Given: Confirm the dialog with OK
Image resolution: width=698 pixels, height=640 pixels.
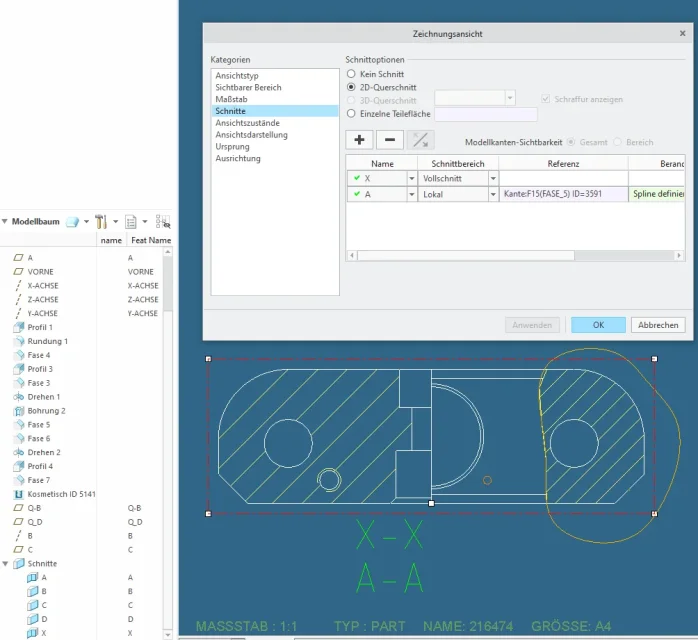Looking at the screenshot, I should (x=598, y=325).
